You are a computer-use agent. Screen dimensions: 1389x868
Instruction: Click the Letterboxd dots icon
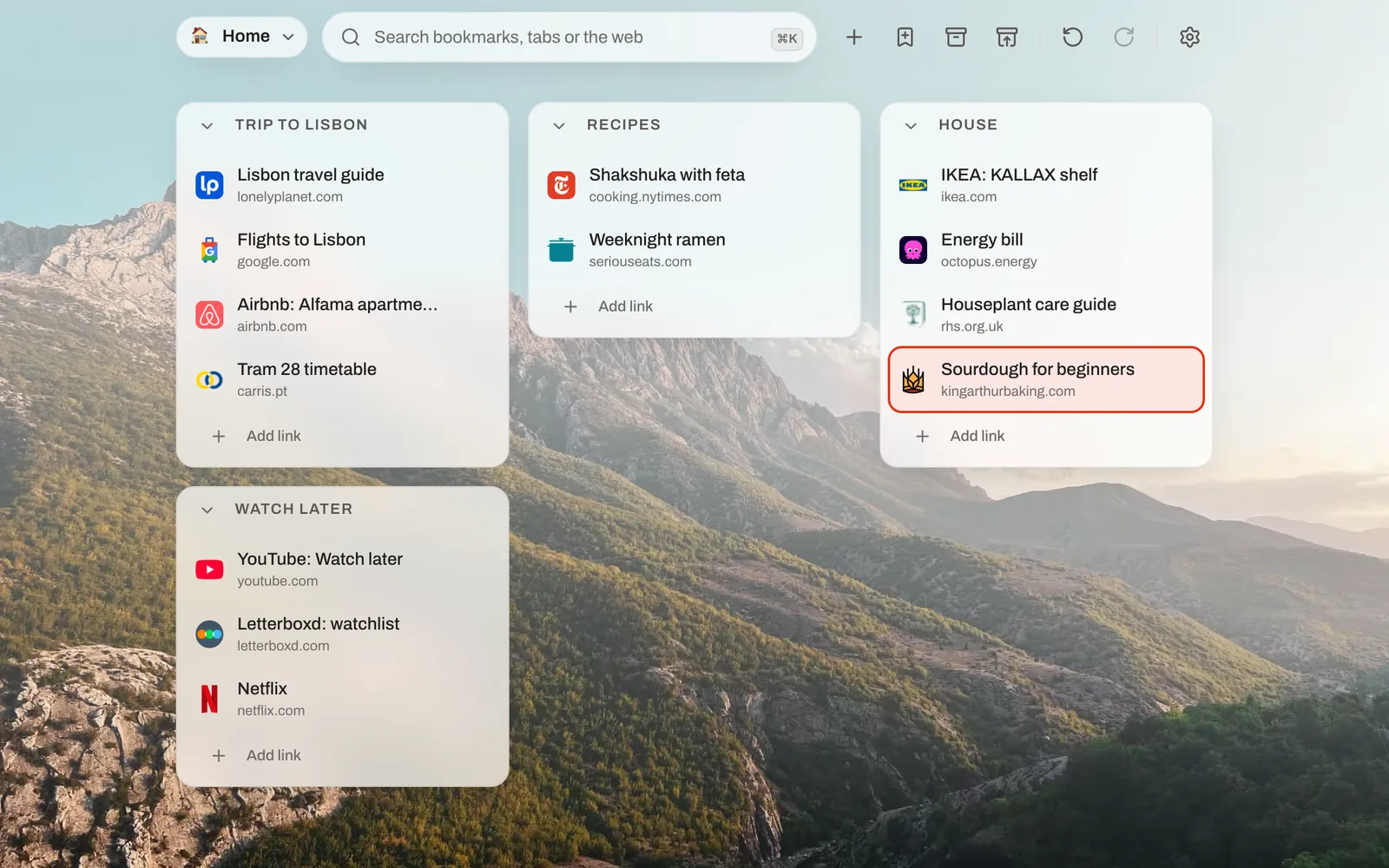209,635
